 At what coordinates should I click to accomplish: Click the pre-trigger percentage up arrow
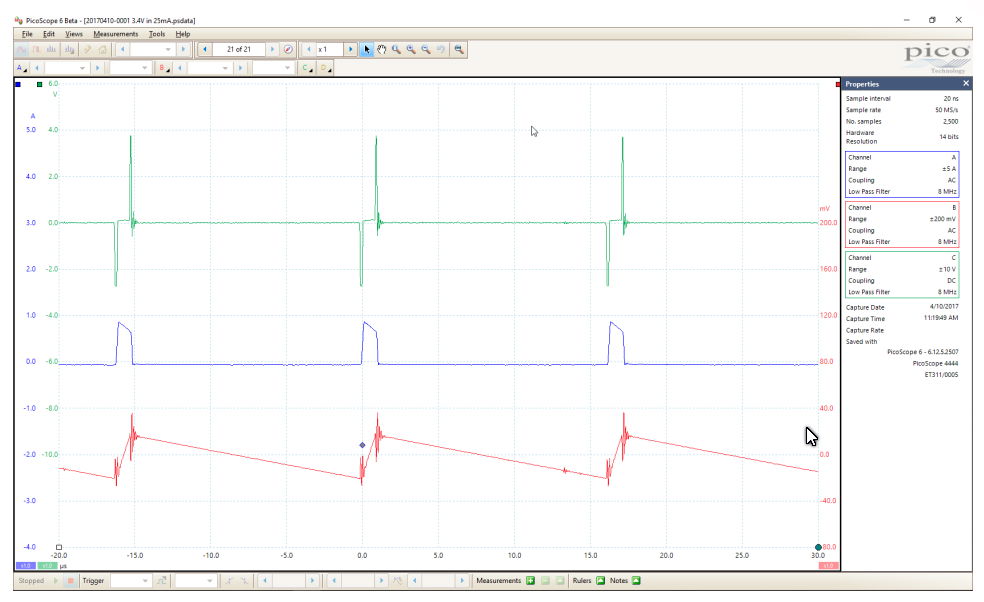tap(381, 581)
